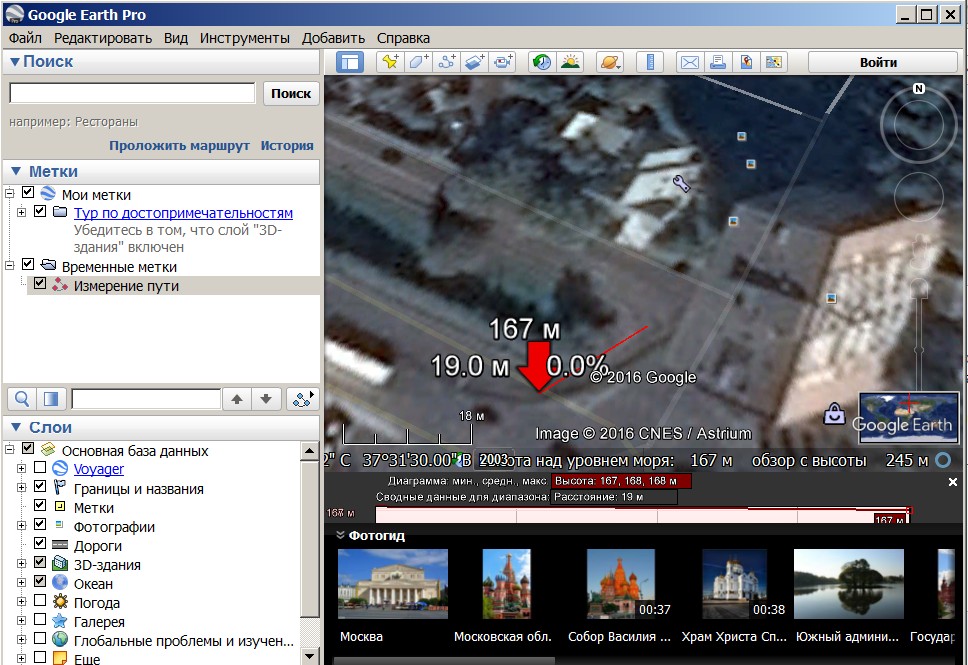The image size is (968, 665).
Task: Click the Add Placemark pushpin icon
Action: (x=389, y=62)
